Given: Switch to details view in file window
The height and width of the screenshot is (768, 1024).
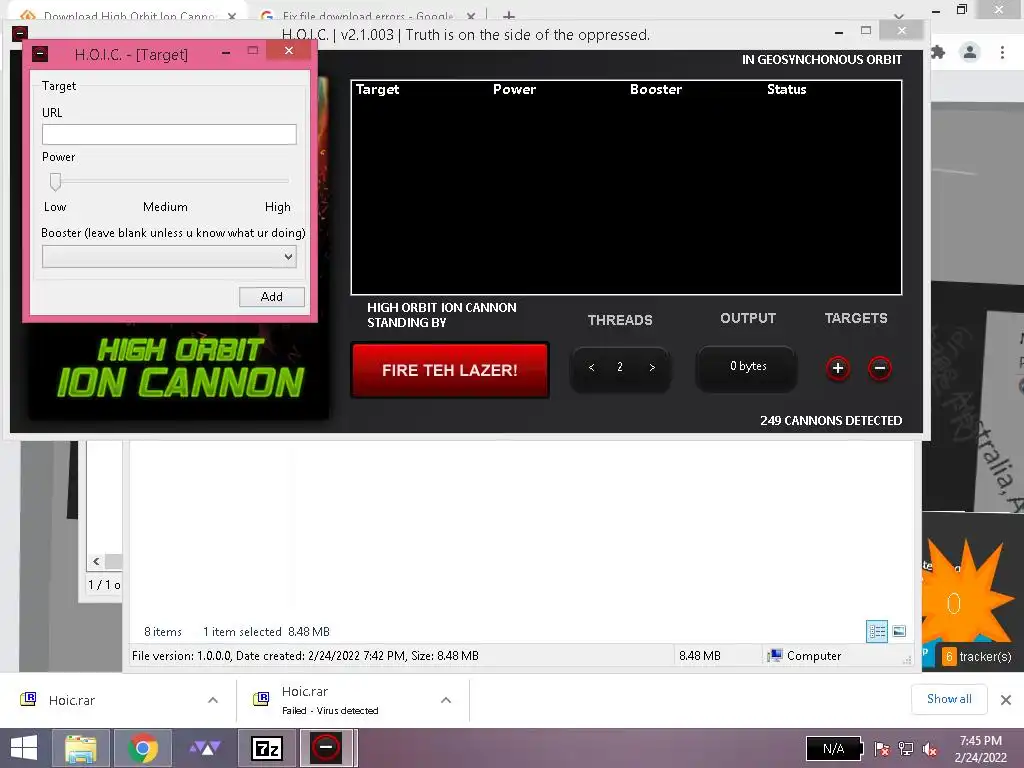Looking at the screenshot, I should [877, 631].
